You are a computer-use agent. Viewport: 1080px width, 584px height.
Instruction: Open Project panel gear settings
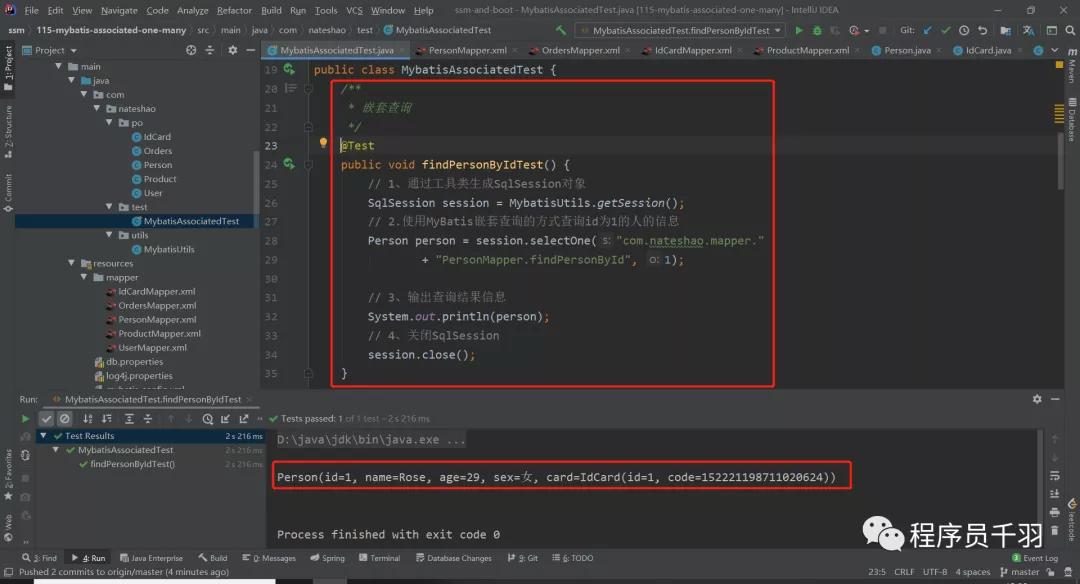click(x=233, y=50)
